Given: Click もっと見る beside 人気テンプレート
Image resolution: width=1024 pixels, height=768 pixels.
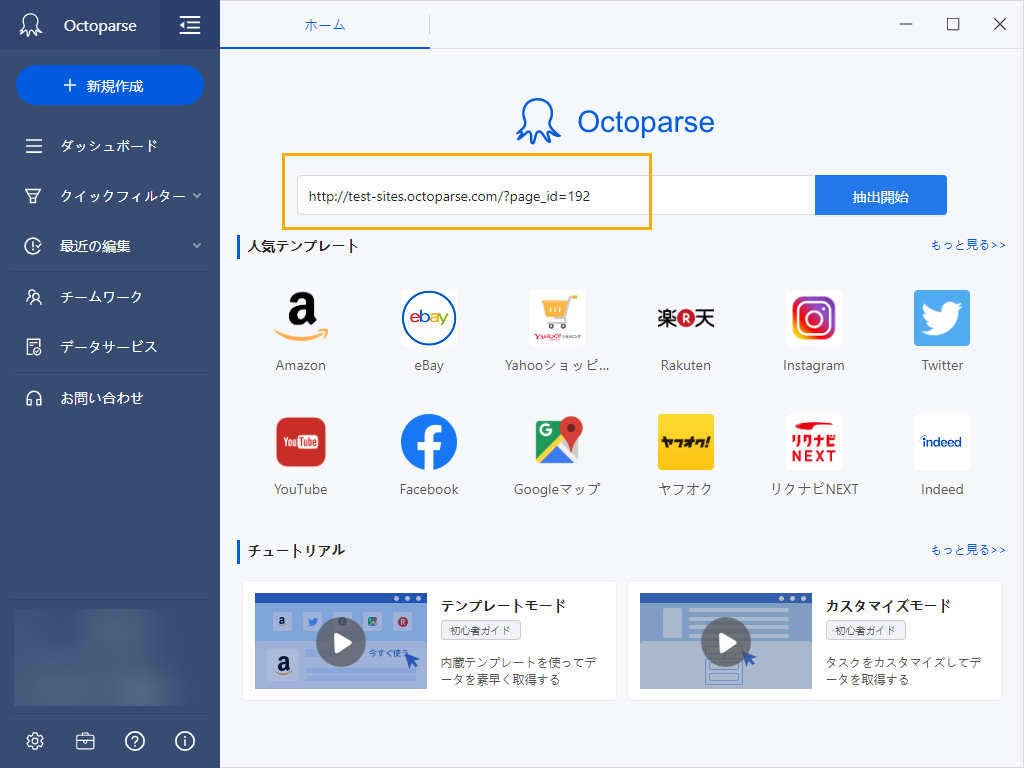Looking at the screenshot, I should coord(968,245).
